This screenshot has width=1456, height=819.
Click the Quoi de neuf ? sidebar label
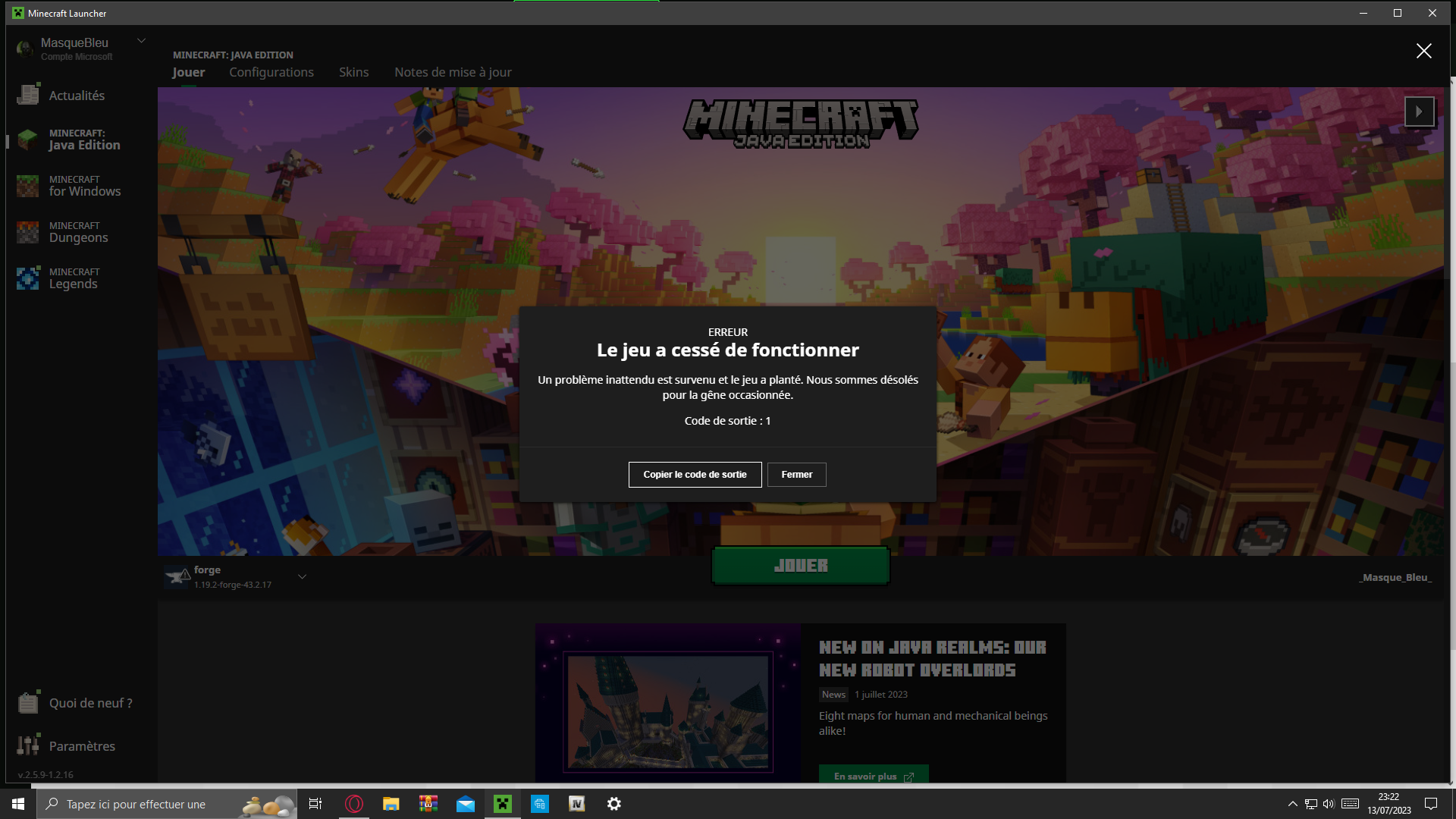tap(91, 703)
